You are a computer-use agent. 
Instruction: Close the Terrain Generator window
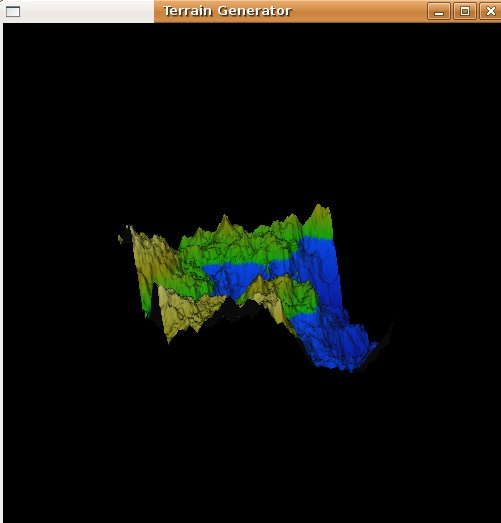pos(490,11)
